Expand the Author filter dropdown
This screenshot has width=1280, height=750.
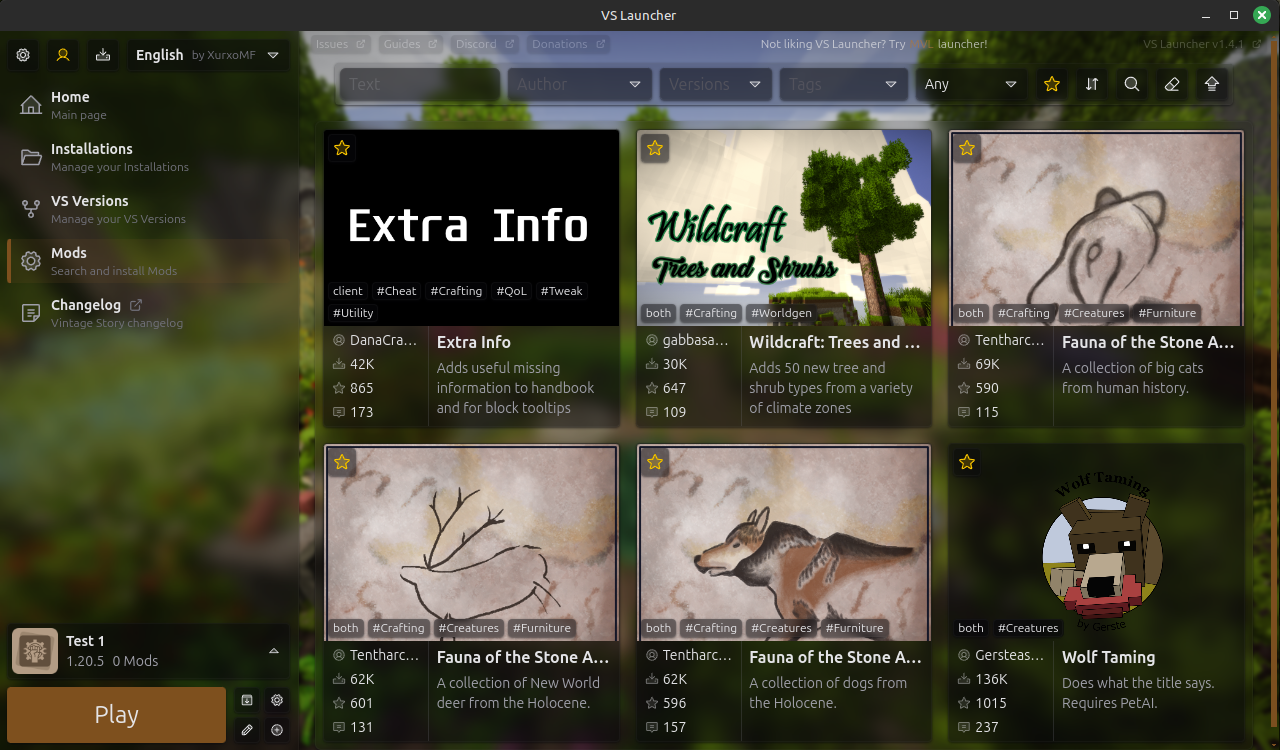click(580, 84)
